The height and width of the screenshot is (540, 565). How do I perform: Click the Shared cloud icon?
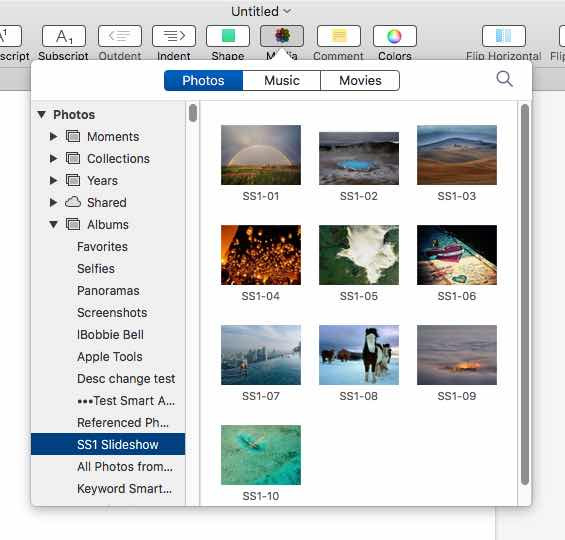point(73,202)
